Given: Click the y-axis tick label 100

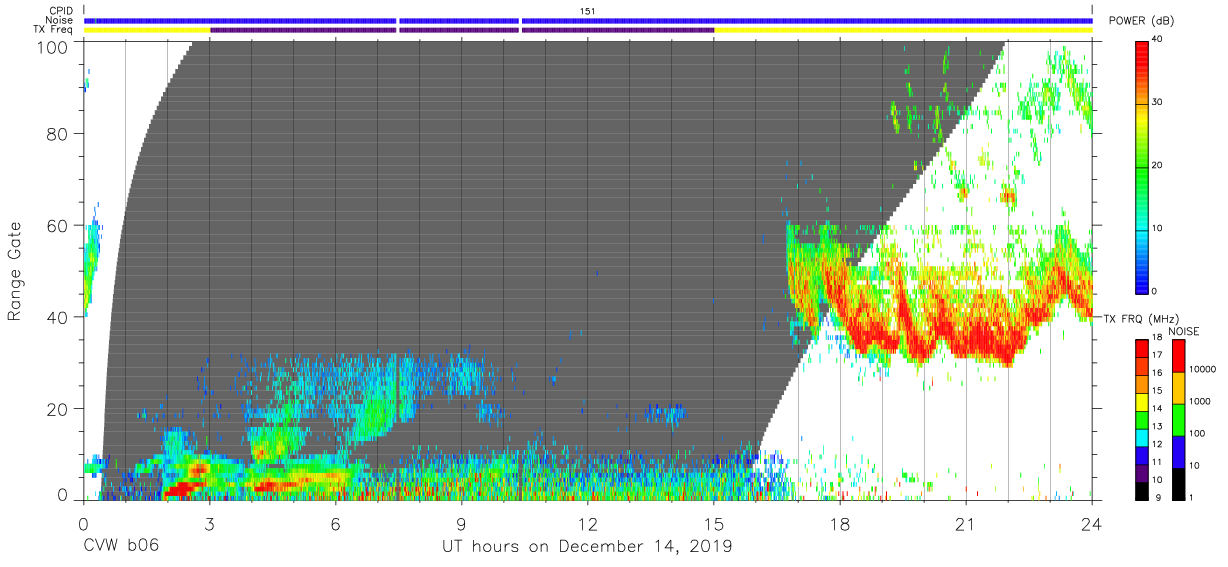Looking at the screenshot, I should 53,47.
